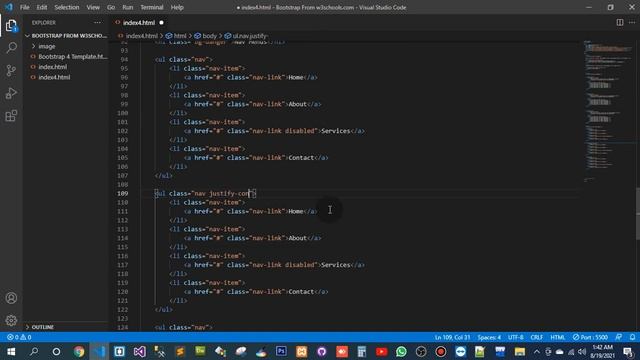
Task: Click line number 109 in gutter
Action: (x=122, y=193)
